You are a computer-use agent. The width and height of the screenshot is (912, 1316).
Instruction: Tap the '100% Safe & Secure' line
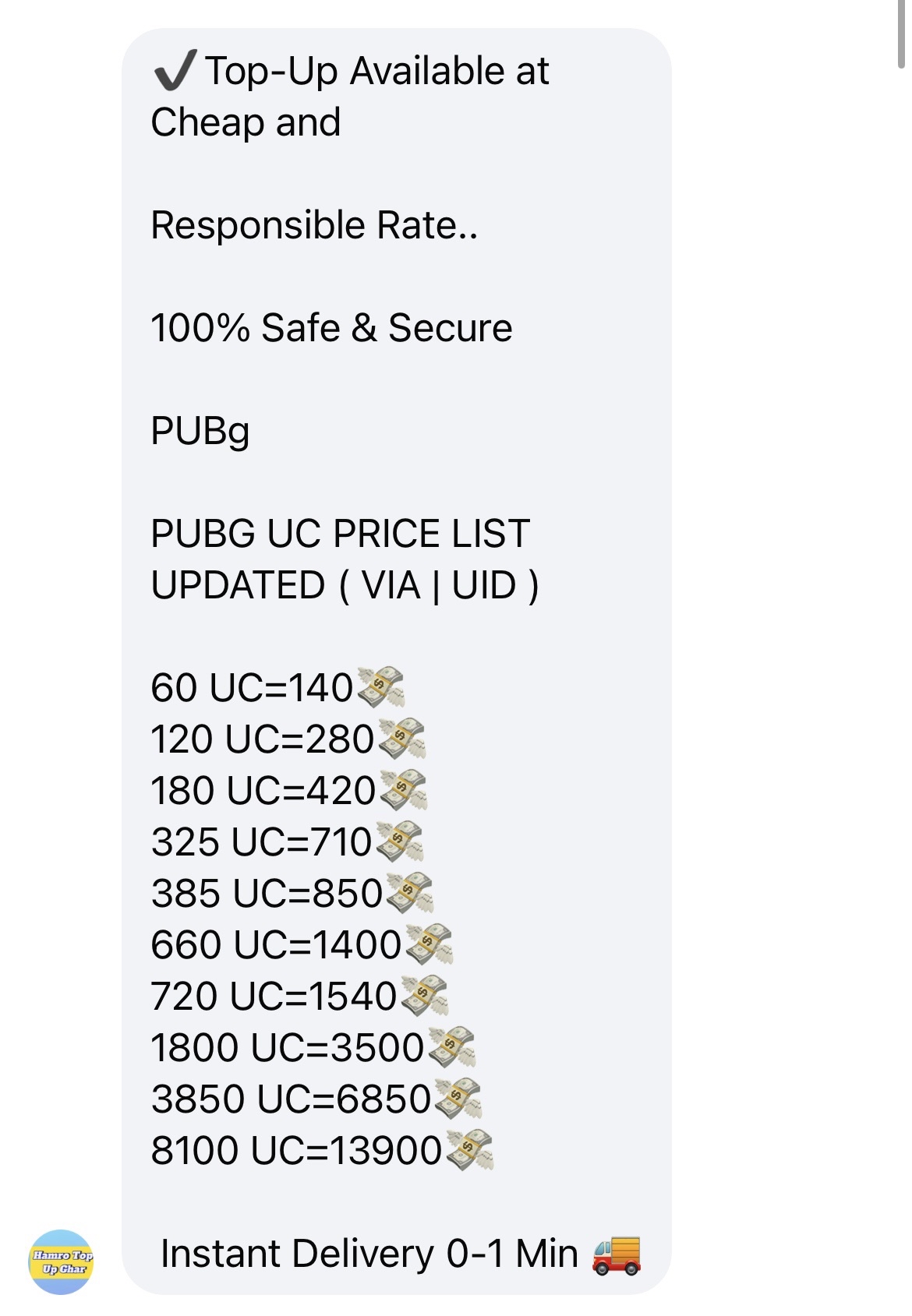point(332,328)
